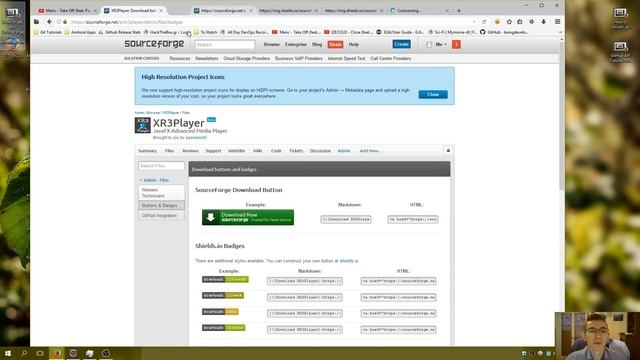Click the XR3Player project icon
Viewport: 640px width, 360px height.
(142, 125)
